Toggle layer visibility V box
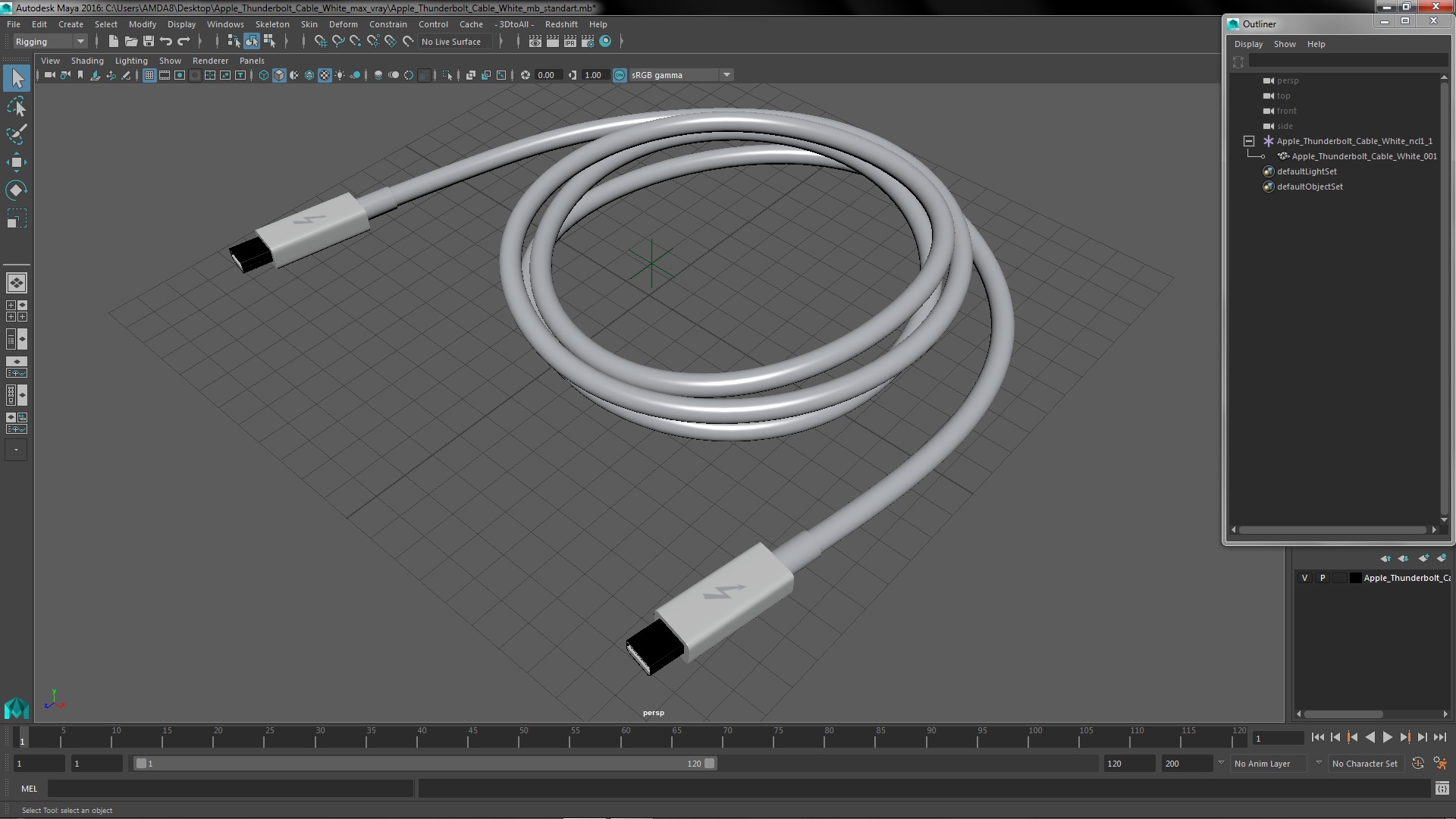 [1304, 578]
